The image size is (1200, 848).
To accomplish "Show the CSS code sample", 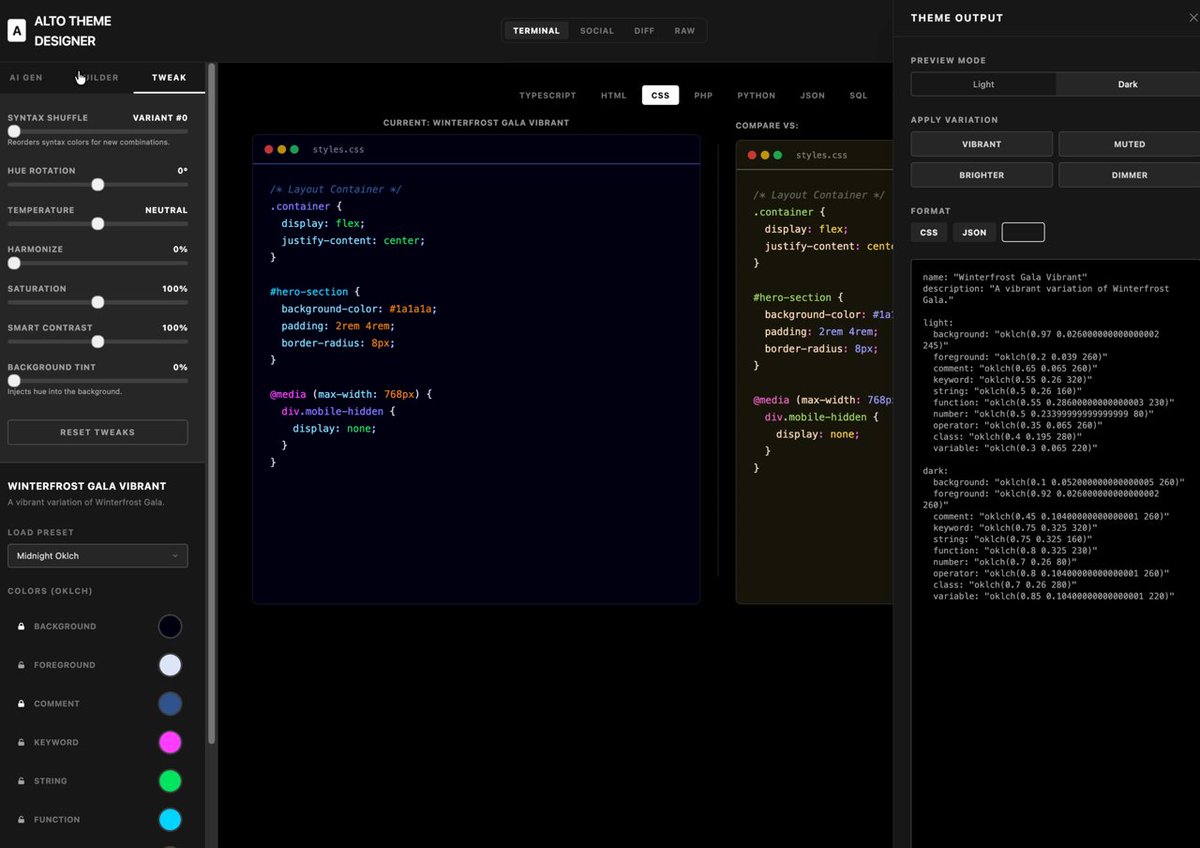I will 660,95.
